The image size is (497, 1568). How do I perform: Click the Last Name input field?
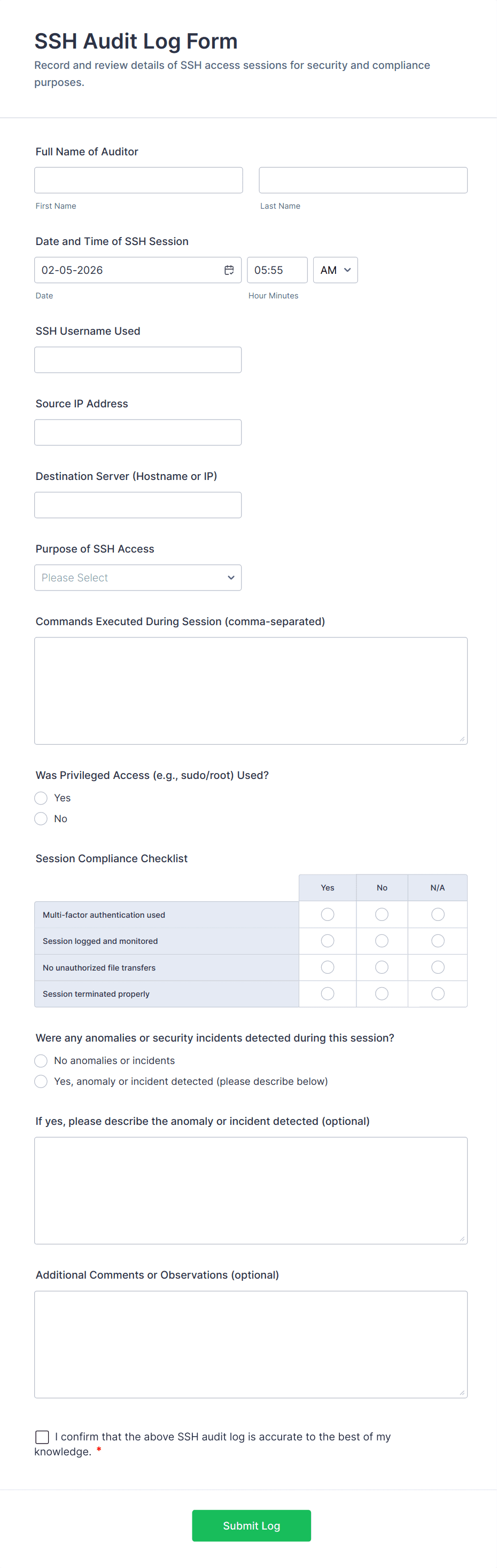coord(363,180)
